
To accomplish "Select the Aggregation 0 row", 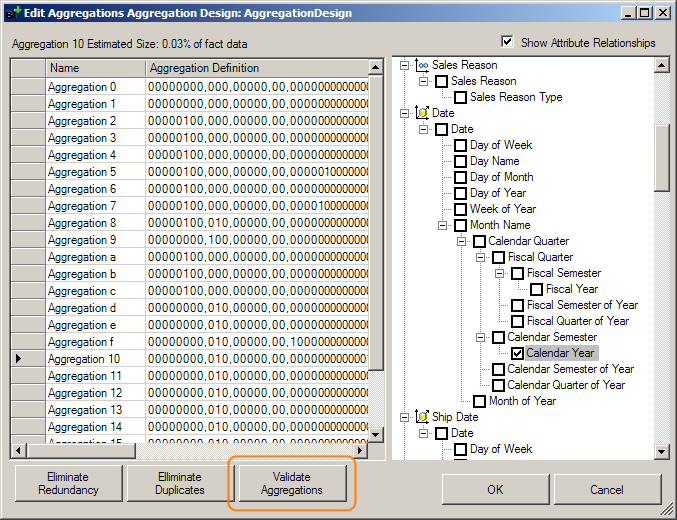I will point(190,87).
